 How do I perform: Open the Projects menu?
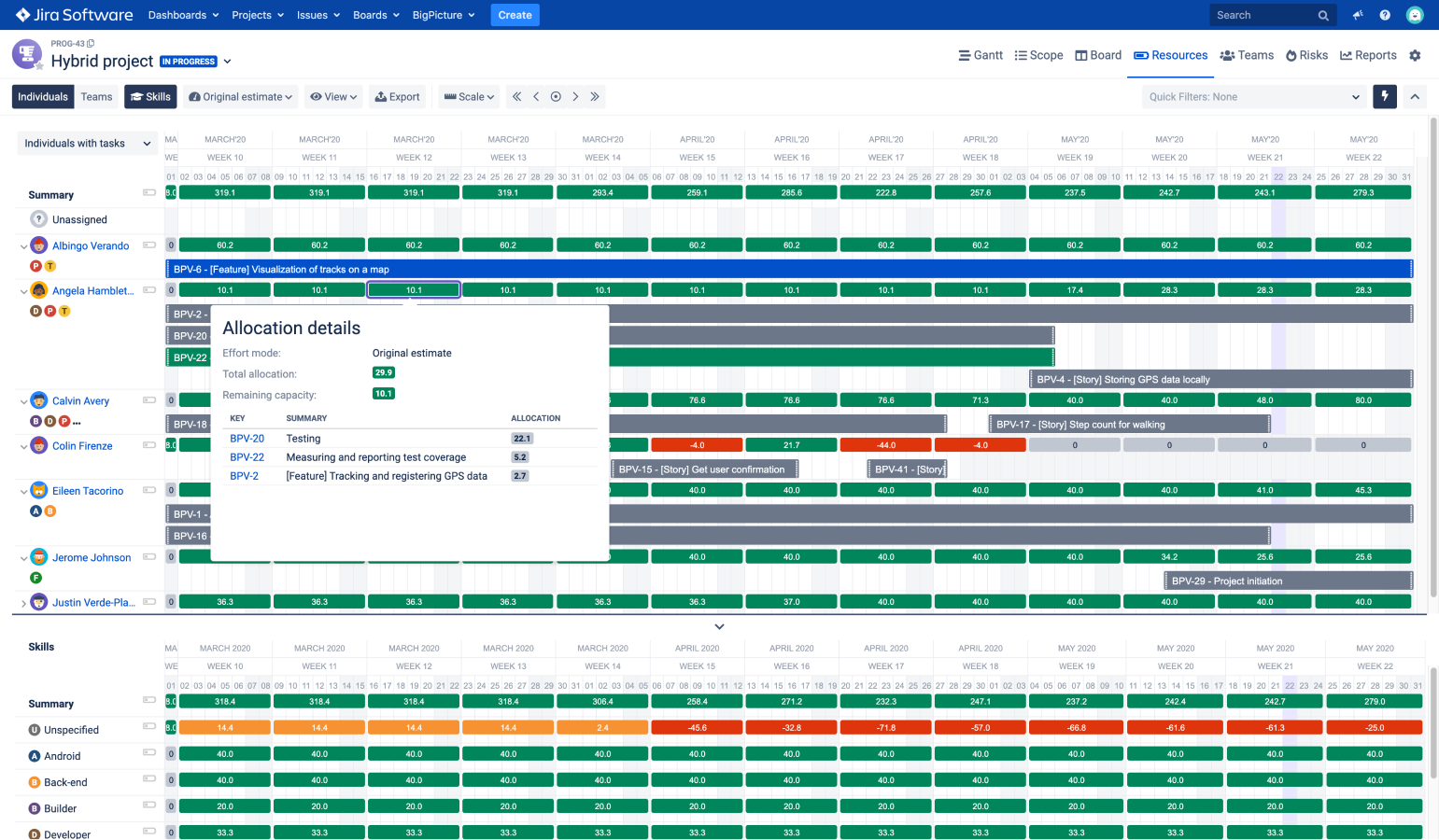coord(258,15)
